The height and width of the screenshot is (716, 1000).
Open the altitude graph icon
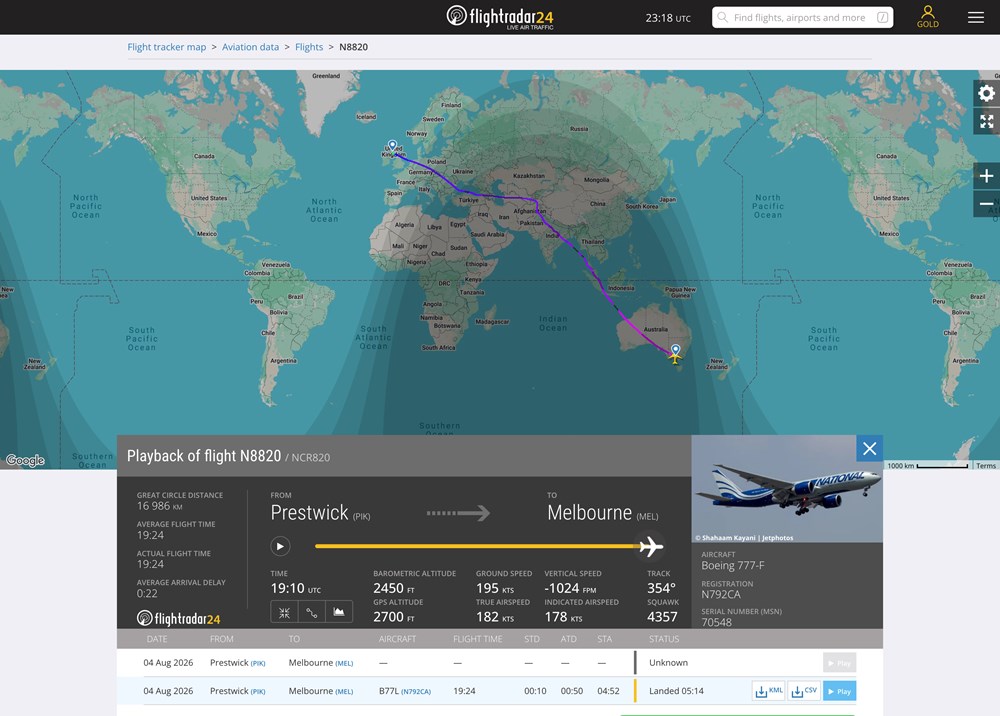coord(339,612)
